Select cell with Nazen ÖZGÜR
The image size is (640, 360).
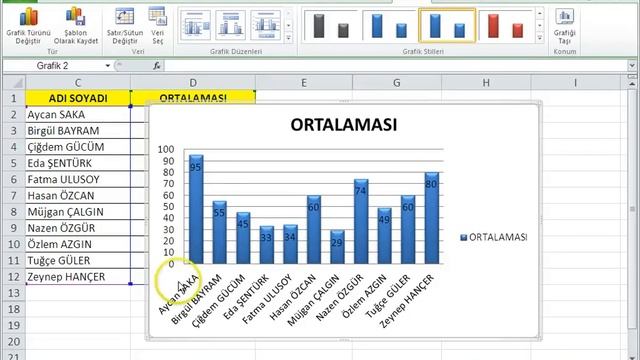[78, 228]
